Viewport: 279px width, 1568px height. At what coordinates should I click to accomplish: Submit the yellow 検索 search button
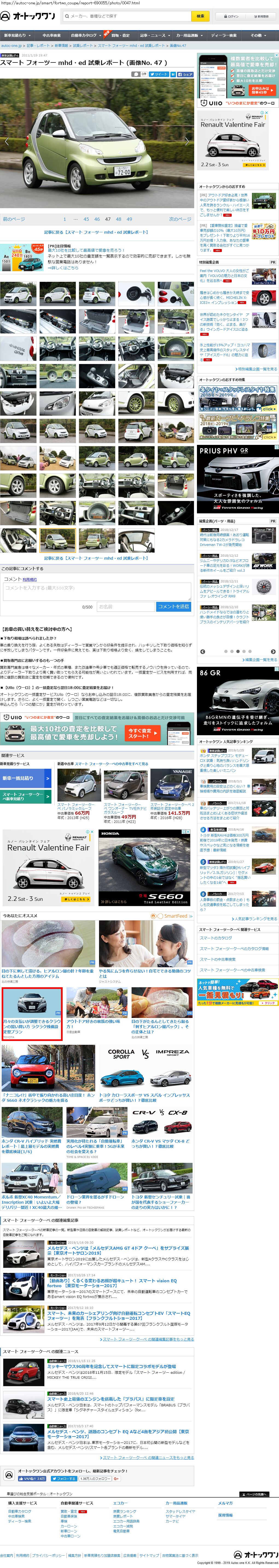(200, 16)
